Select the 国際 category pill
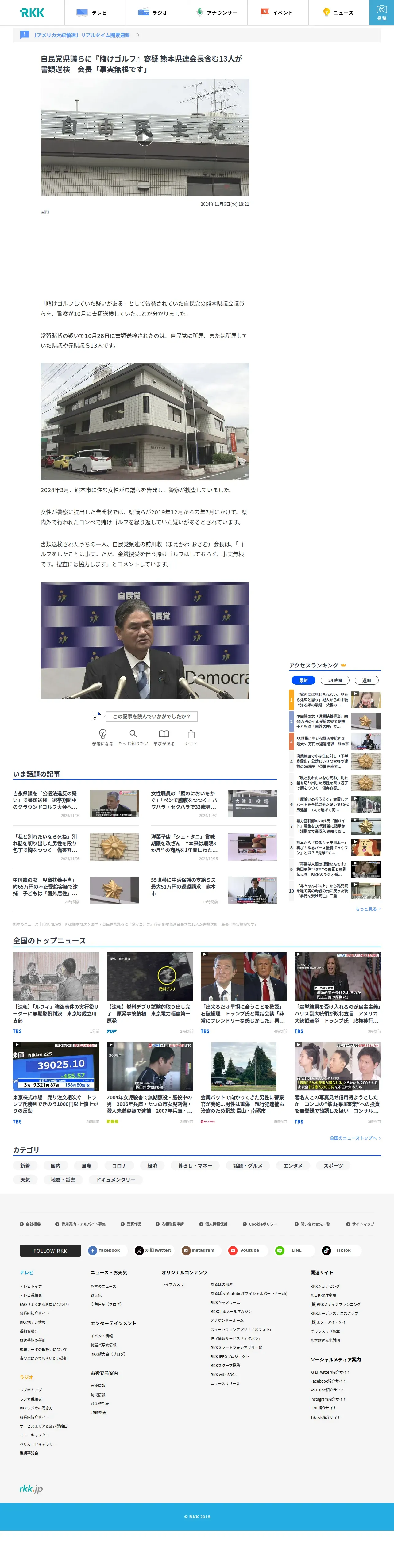Screen dimensions: 394x1568 pos(87,1166)
